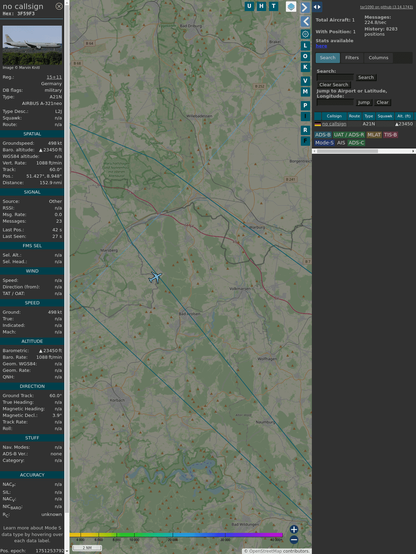Click the ACCURACY section header
The width and height of the screenshot is (416, 554).
[x=32, y=475]
